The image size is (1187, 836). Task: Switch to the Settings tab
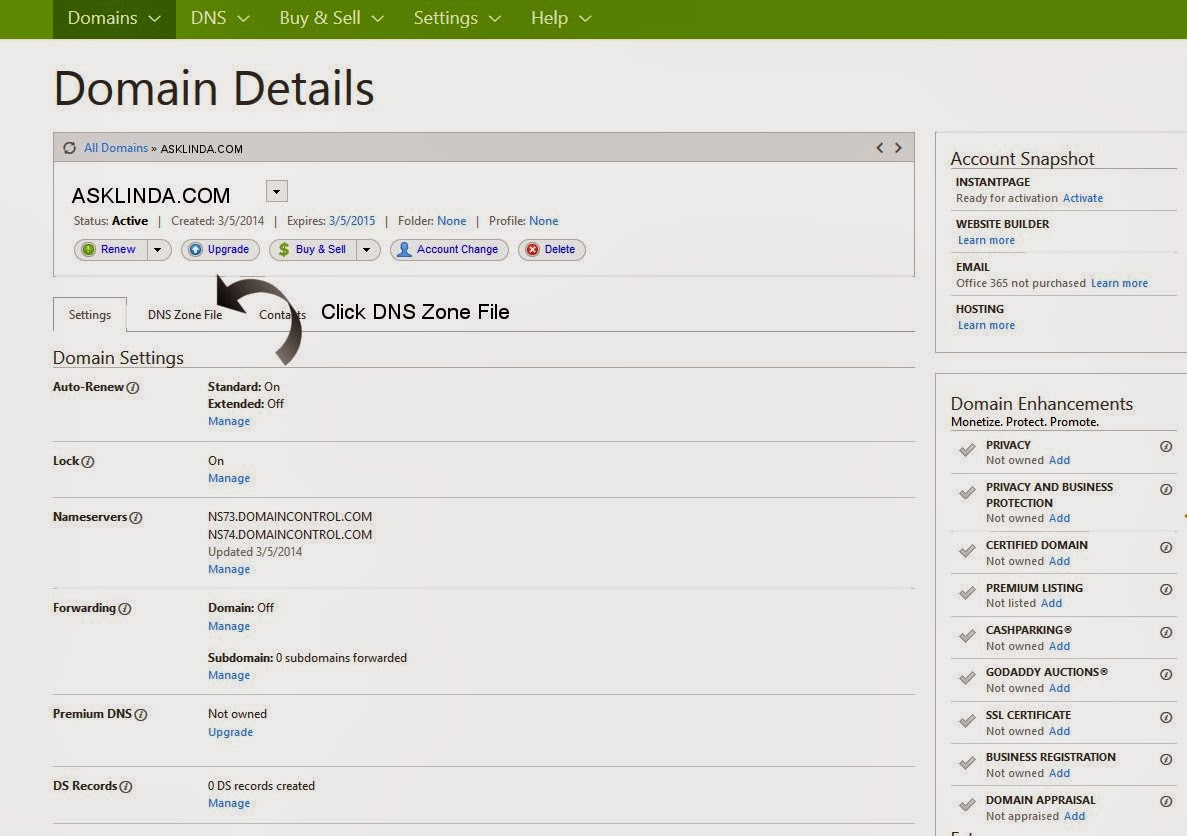click(x=89, y=315)
